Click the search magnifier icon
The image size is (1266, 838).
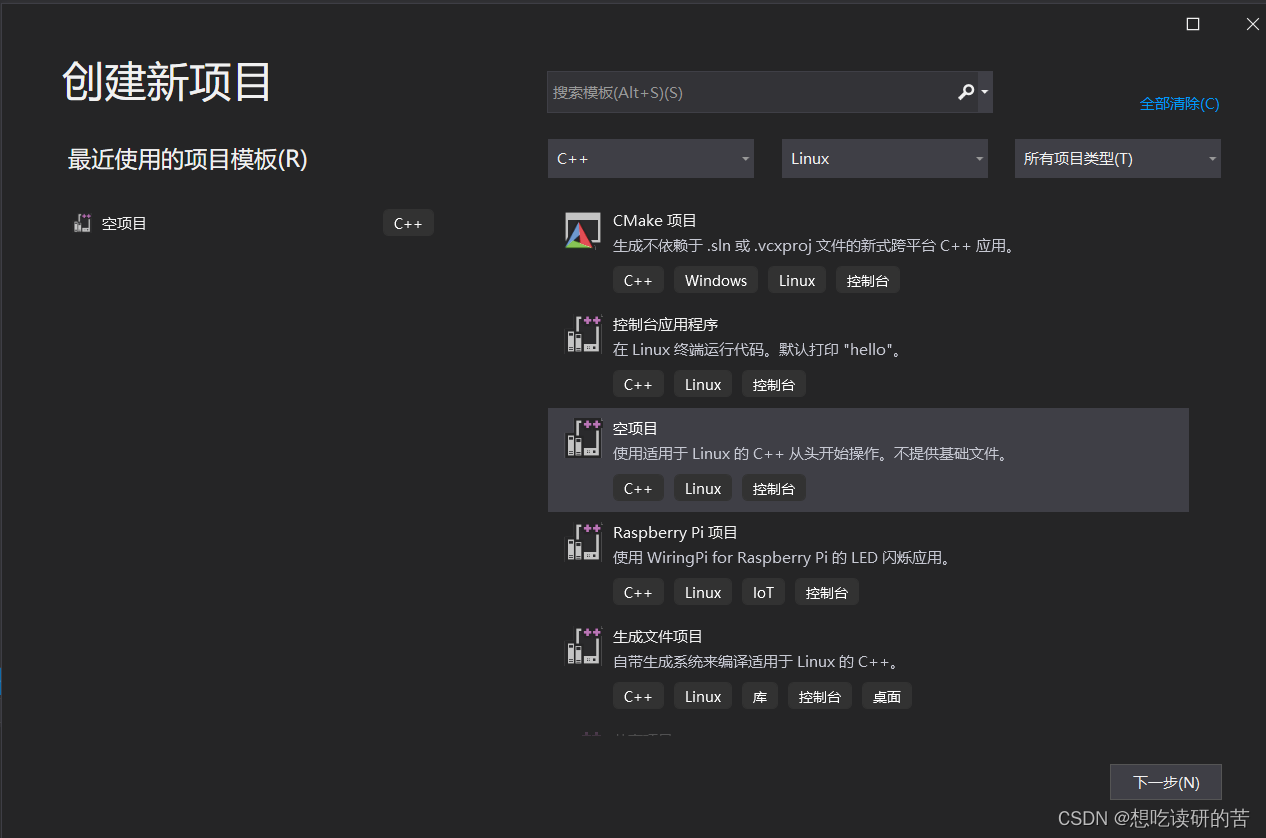coord(963,92)
